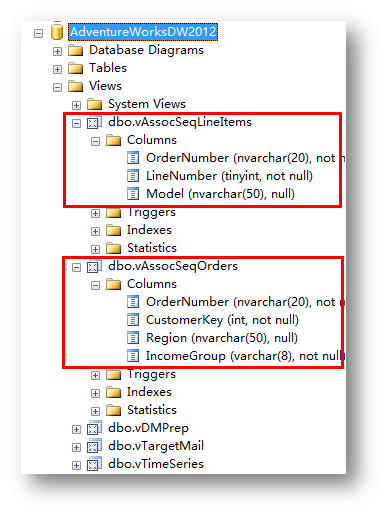Image resolution: width=388 pixels, height=516 pixels.
Task: Select the dbo.vDMPrep label
Action: 148,428
